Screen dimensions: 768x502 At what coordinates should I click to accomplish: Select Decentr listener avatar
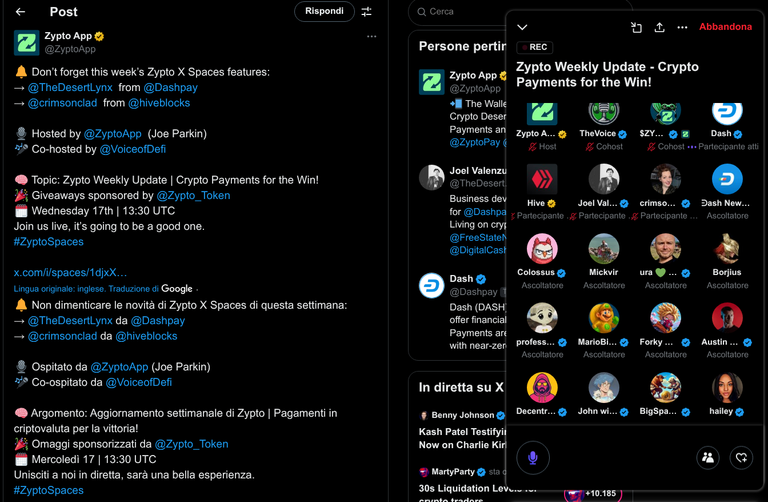[542, 387]
